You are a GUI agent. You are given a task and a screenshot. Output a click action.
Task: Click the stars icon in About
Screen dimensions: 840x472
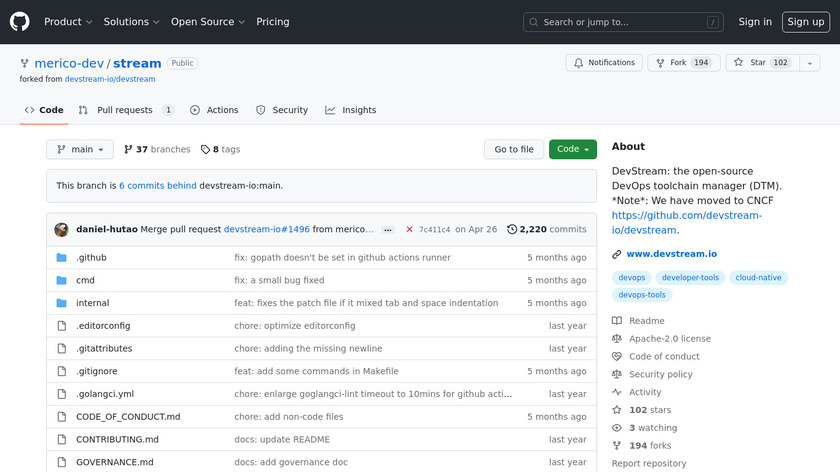coord(617,410)
